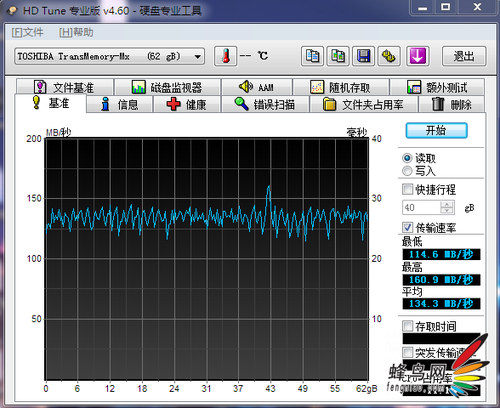
Task: Click the average speed value 134.3 MB/秒
Action: point(441,304)
